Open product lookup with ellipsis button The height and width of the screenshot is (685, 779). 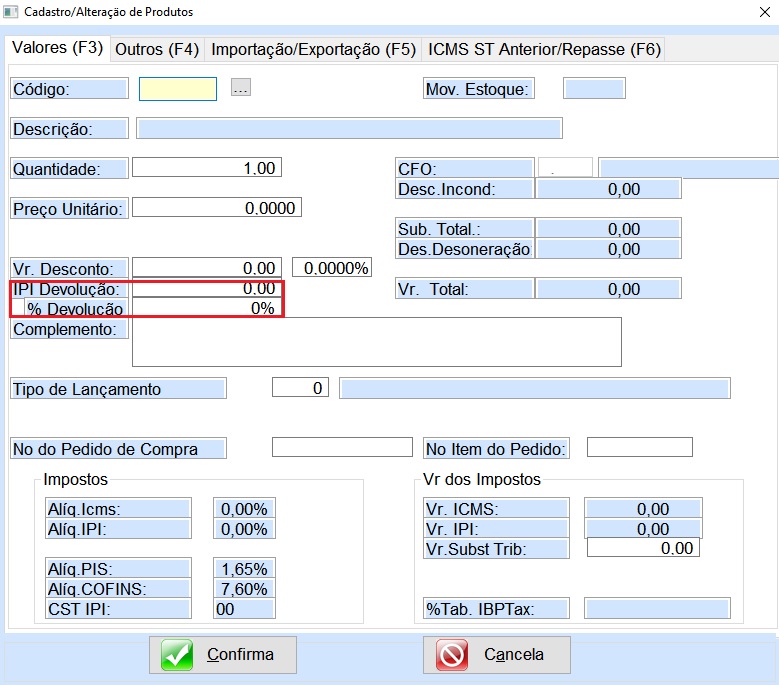point(240,88)
